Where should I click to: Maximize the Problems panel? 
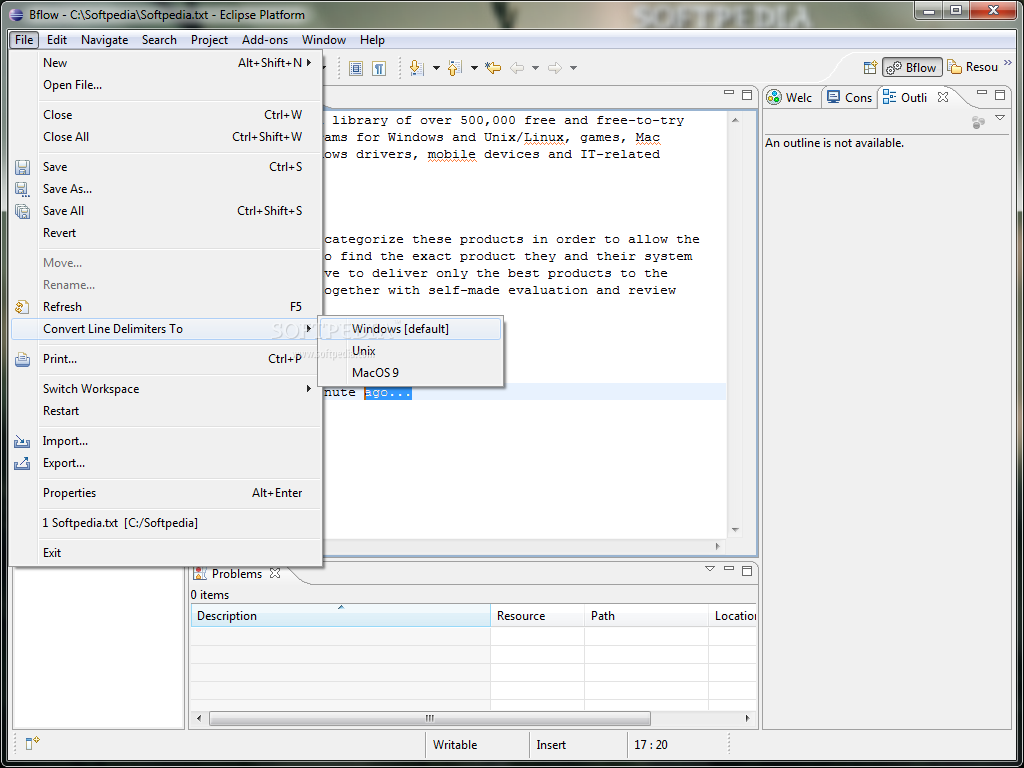[x=747, y=570]
